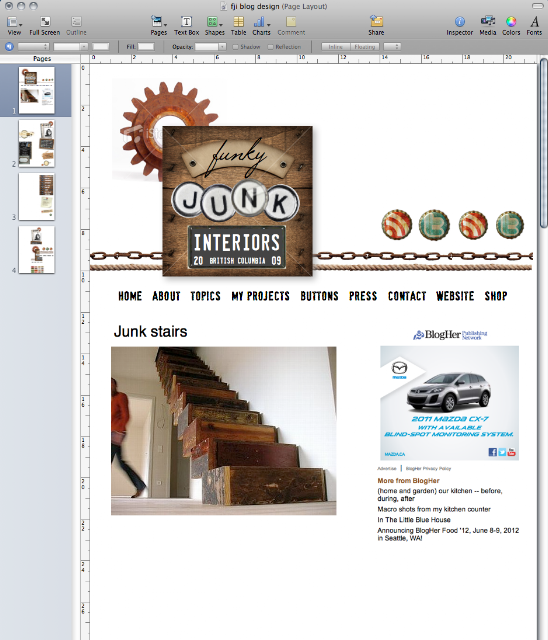Toggle the Shadow checkbox
The width and height of the screenshot is (548, 640).
click(235, 47)
